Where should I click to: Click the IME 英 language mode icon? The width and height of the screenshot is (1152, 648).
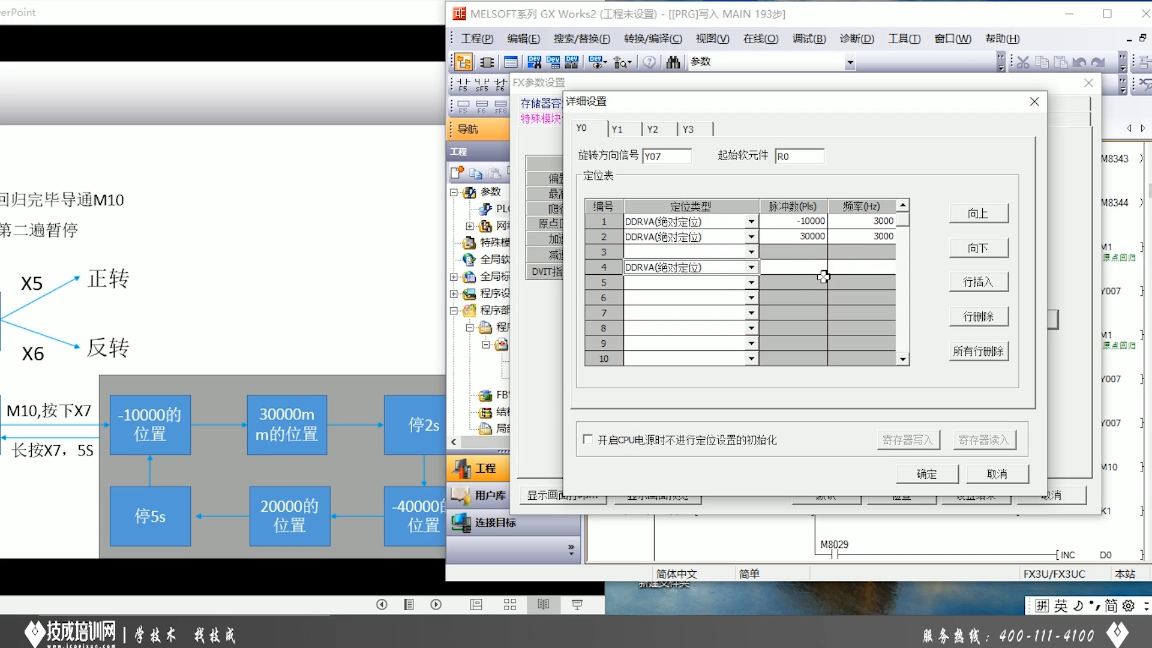(1061, 606)
